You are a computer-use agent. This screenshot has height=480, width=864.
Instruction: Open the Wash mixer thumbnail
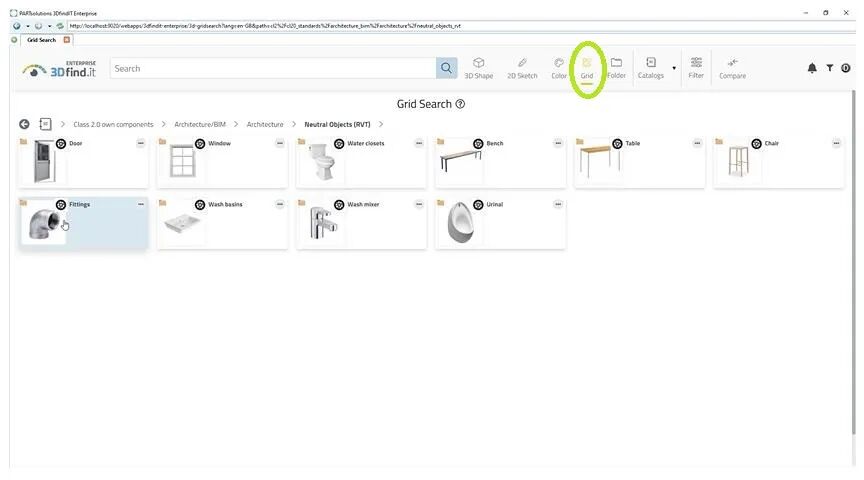322,223
